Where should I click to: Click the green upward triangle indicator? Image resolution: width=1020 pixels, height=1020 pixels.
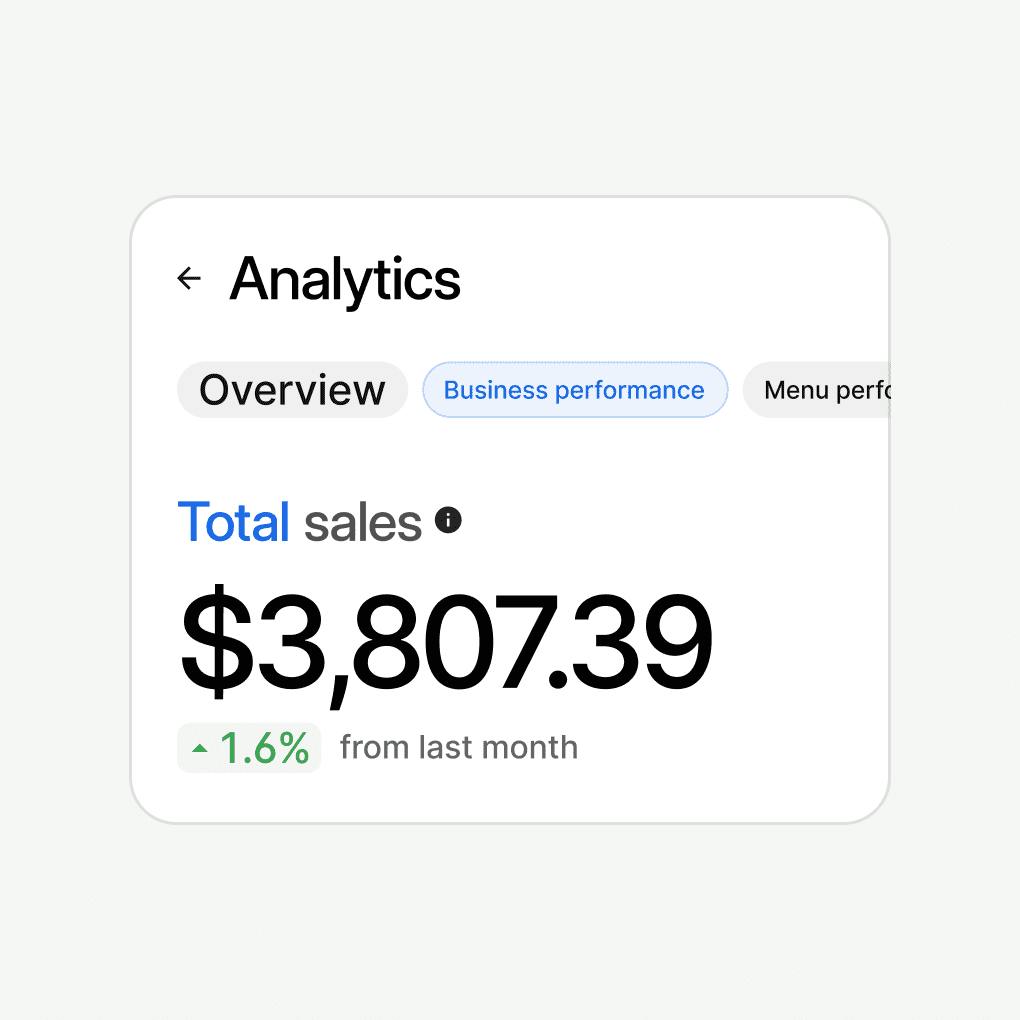click(200, 748)
